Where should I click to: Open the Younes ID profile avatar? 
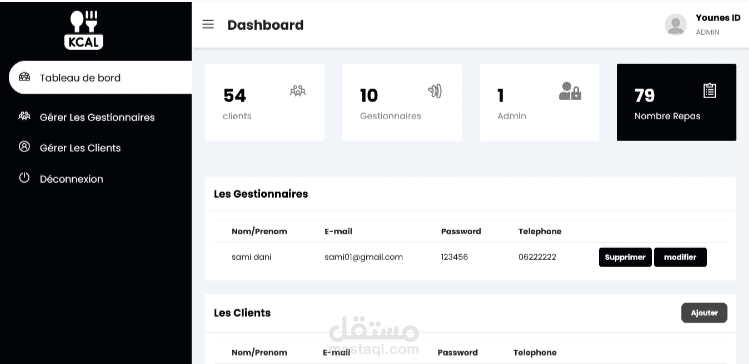tap(675, 24)
